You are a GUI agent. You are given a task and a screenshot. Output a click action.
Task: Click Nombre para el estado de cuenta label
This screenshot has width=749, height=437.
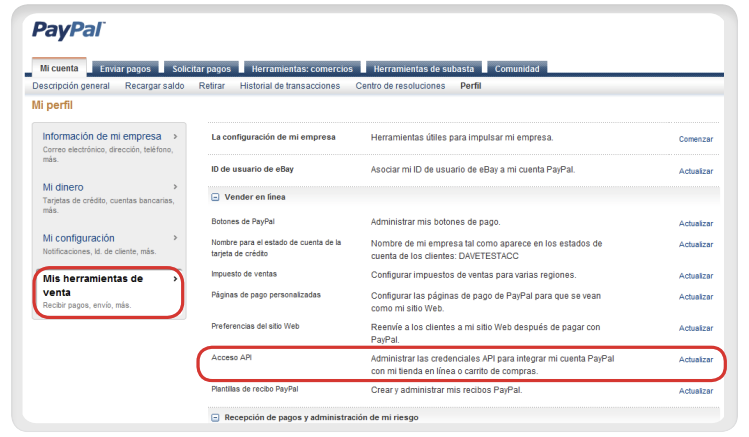[x=276, y=248]
